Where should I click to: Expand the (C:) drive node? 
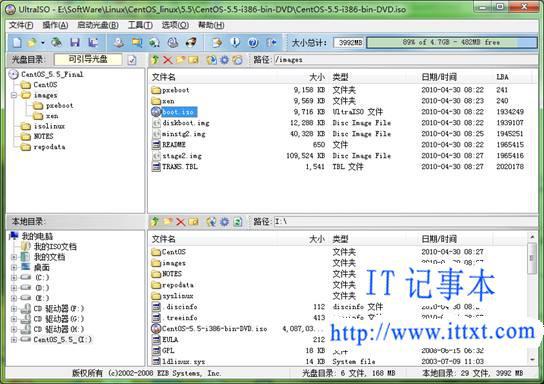coord(14,278)
